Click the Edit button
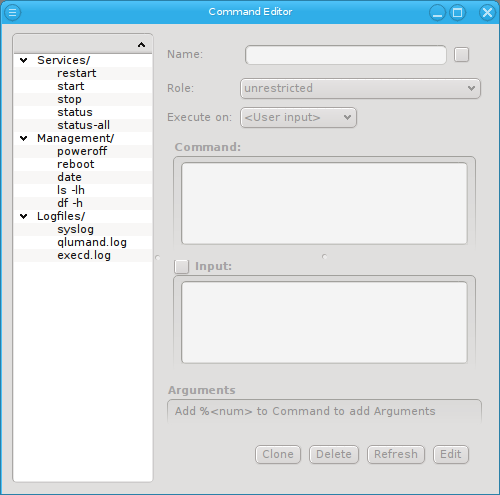500x495 pixels. coord(451,454)
